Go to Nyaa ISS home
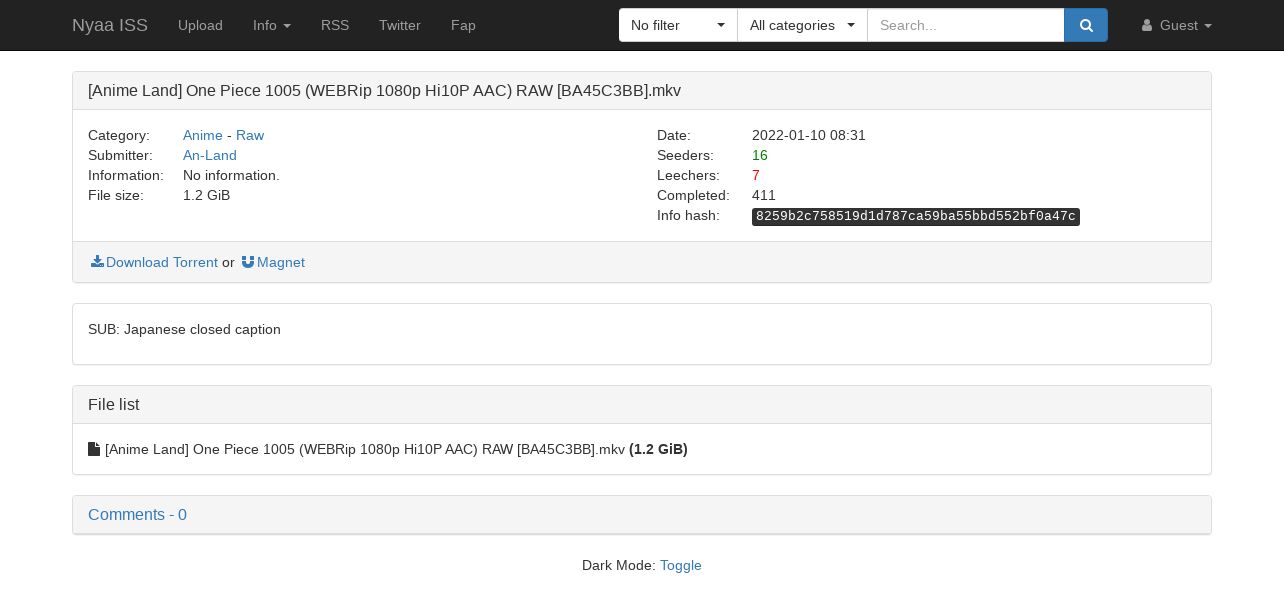 (110, 25)
